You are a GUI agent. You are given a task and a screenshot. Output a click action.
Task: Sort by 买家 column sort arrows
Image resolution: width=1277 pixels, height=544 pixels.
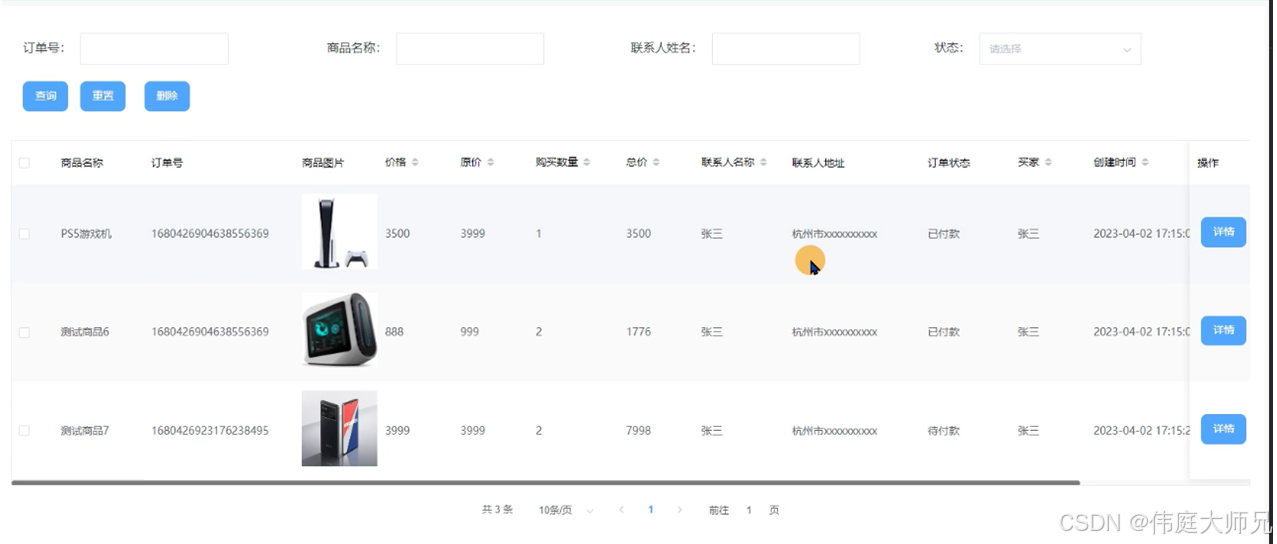[x=1048, y=162]
